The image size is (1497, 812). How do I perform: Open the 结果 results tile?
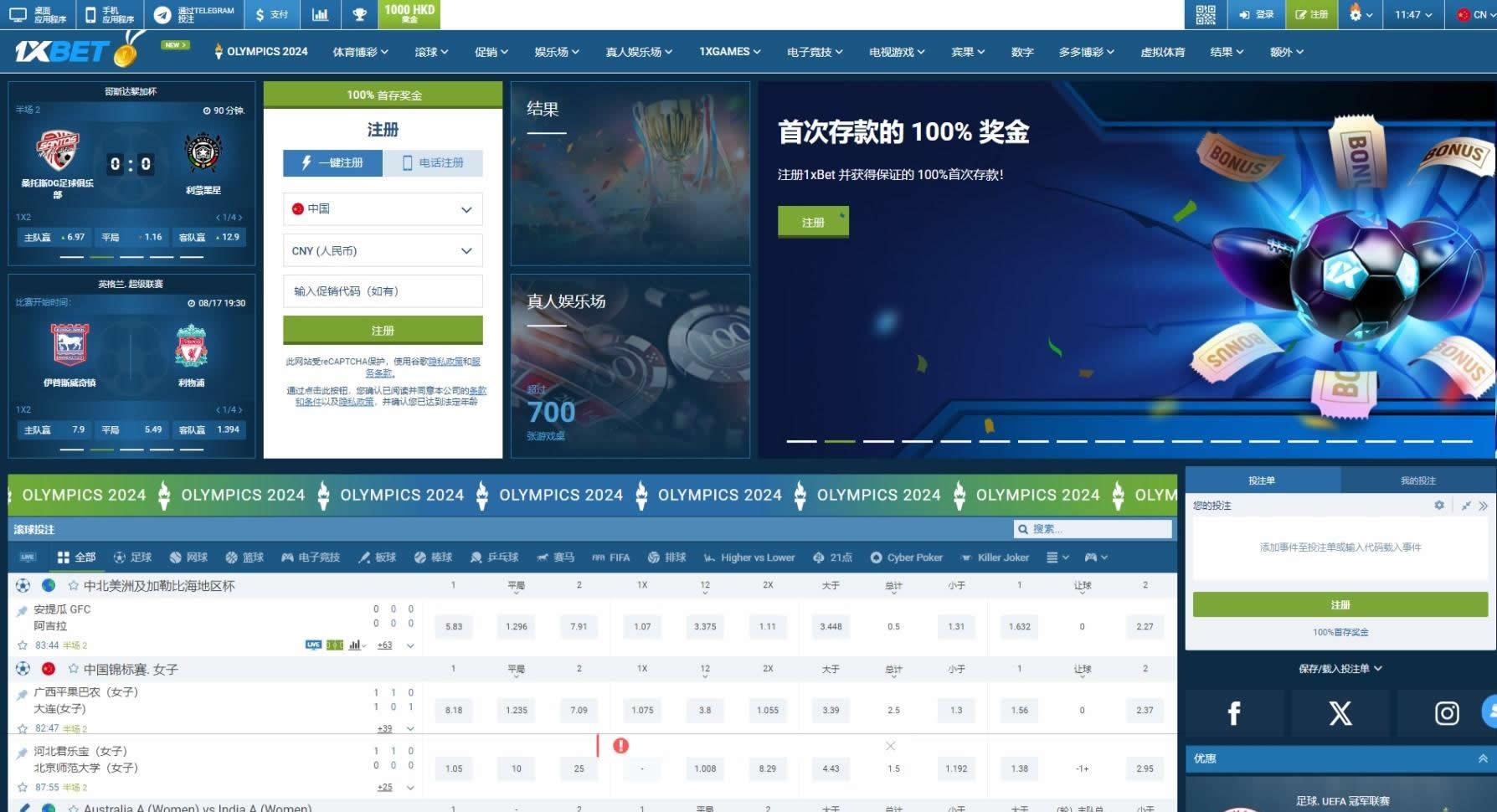(630, 173)
